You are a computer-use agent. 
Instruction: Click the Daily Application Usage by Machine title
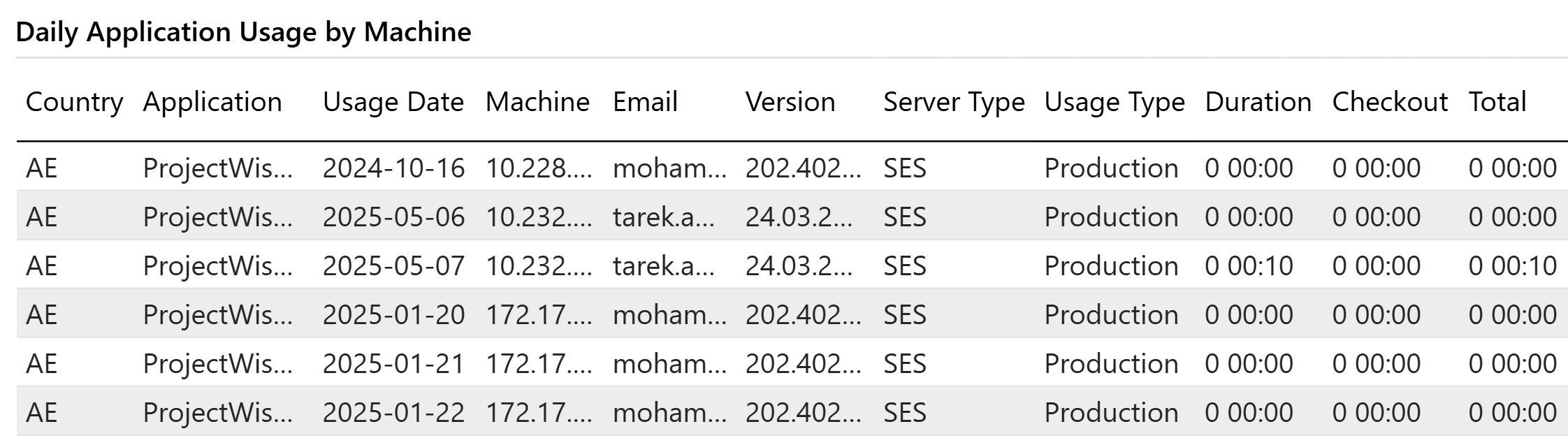click(x=243, y=32)
